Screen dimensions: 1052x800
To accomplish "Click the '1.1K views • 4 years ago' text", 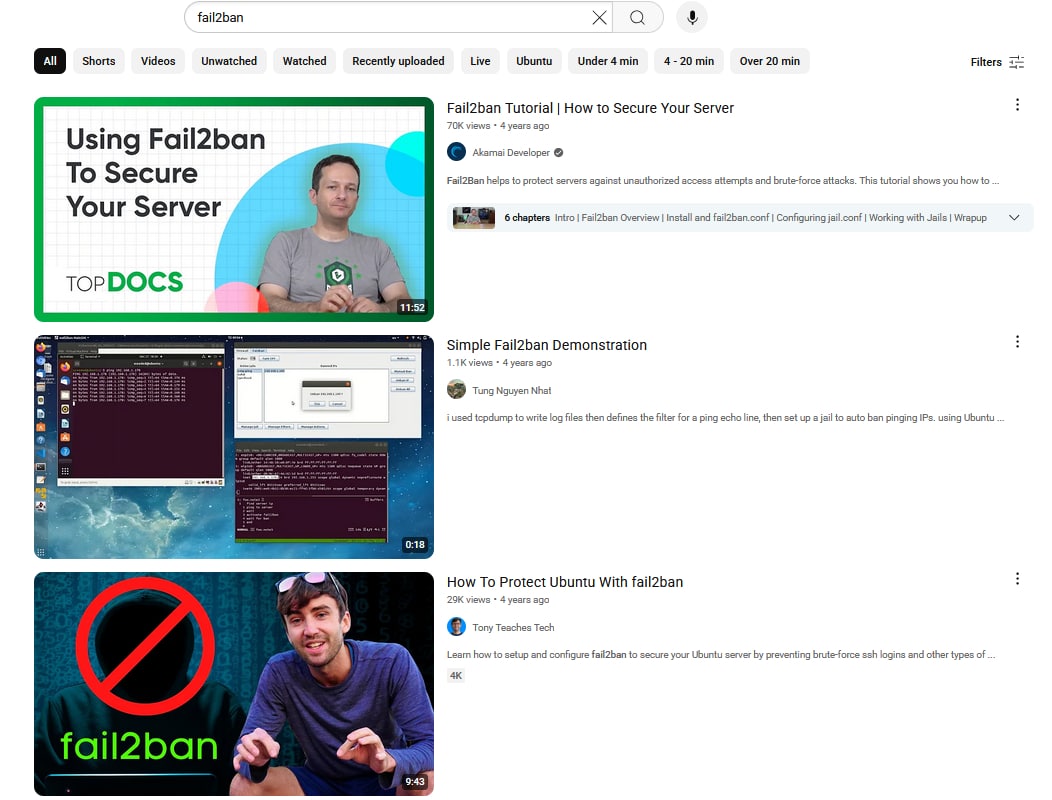I will click(499, 362).
